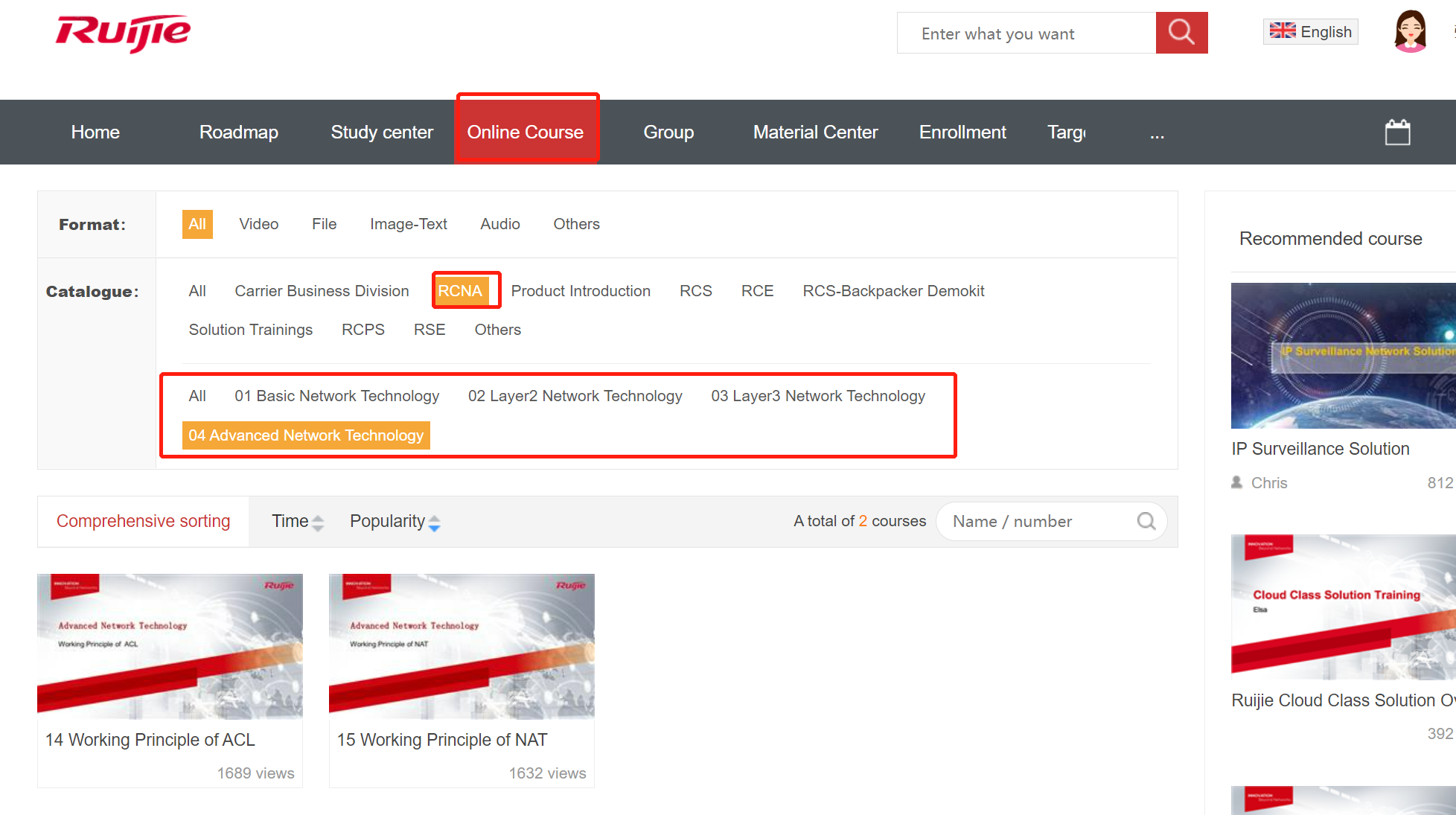Toggle Time sort order arrows
The image size is (1456, 815).
pos(318,522)
